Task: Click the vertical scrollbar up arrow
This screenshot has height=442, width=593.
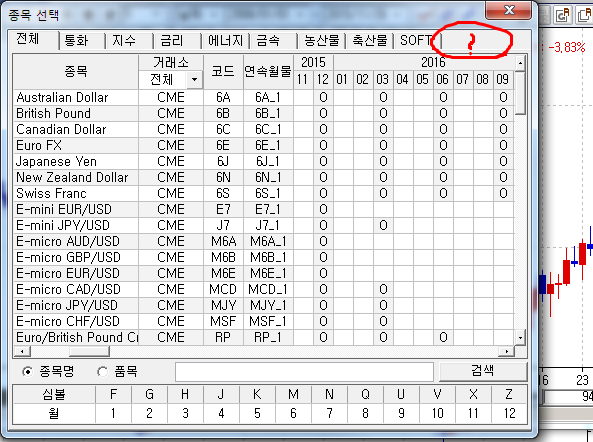Action: pos(520,63)
